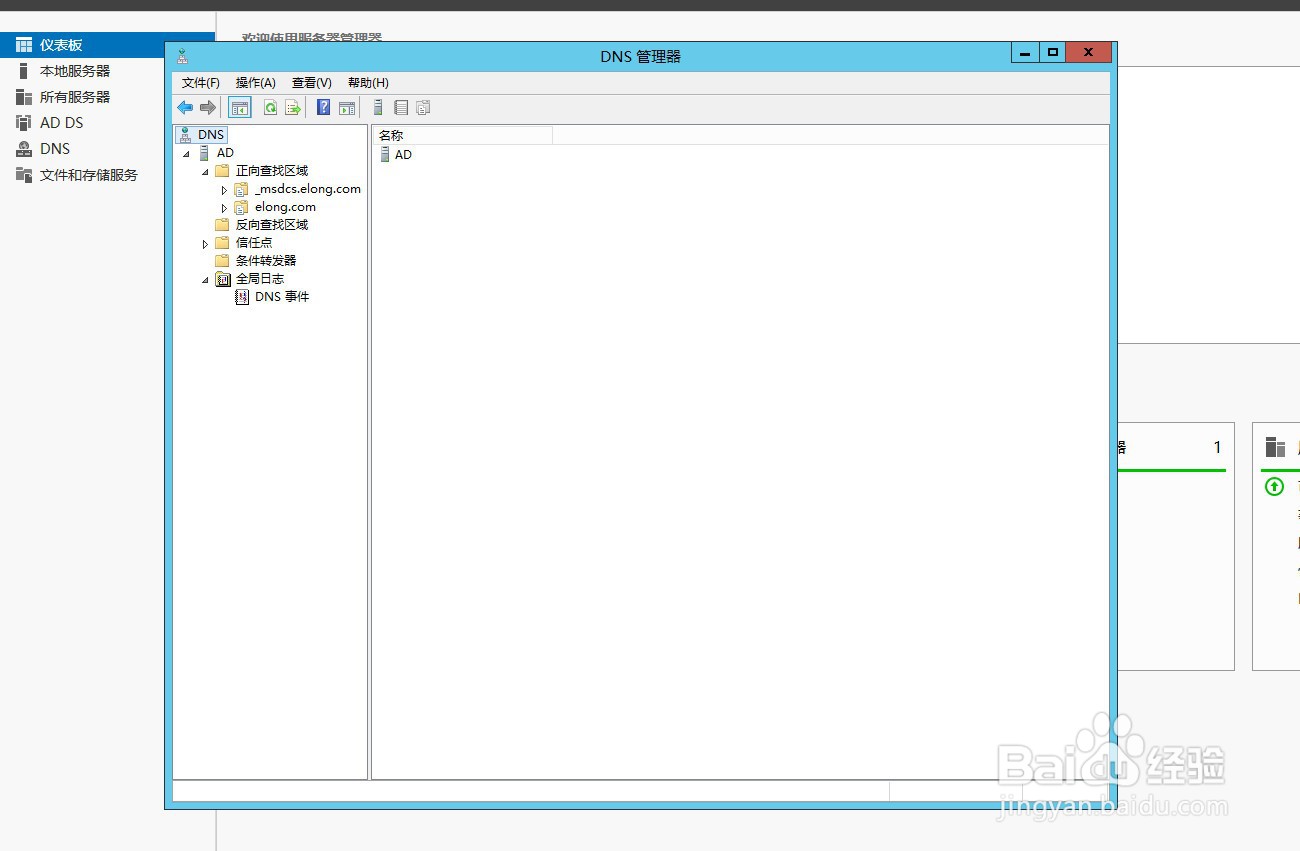
Task: Open the 文件(F) menu
Action: click(201, 83)
